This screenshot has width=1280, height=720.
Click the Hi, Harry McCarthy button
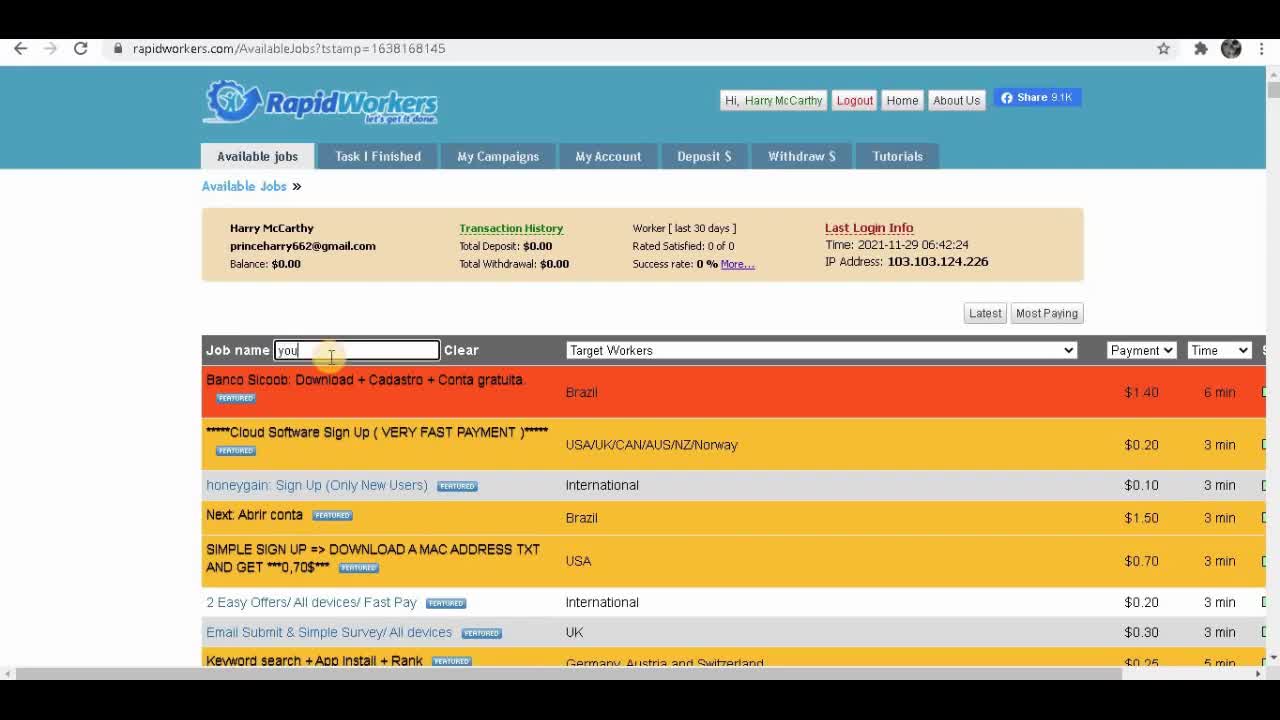point(774,100)
